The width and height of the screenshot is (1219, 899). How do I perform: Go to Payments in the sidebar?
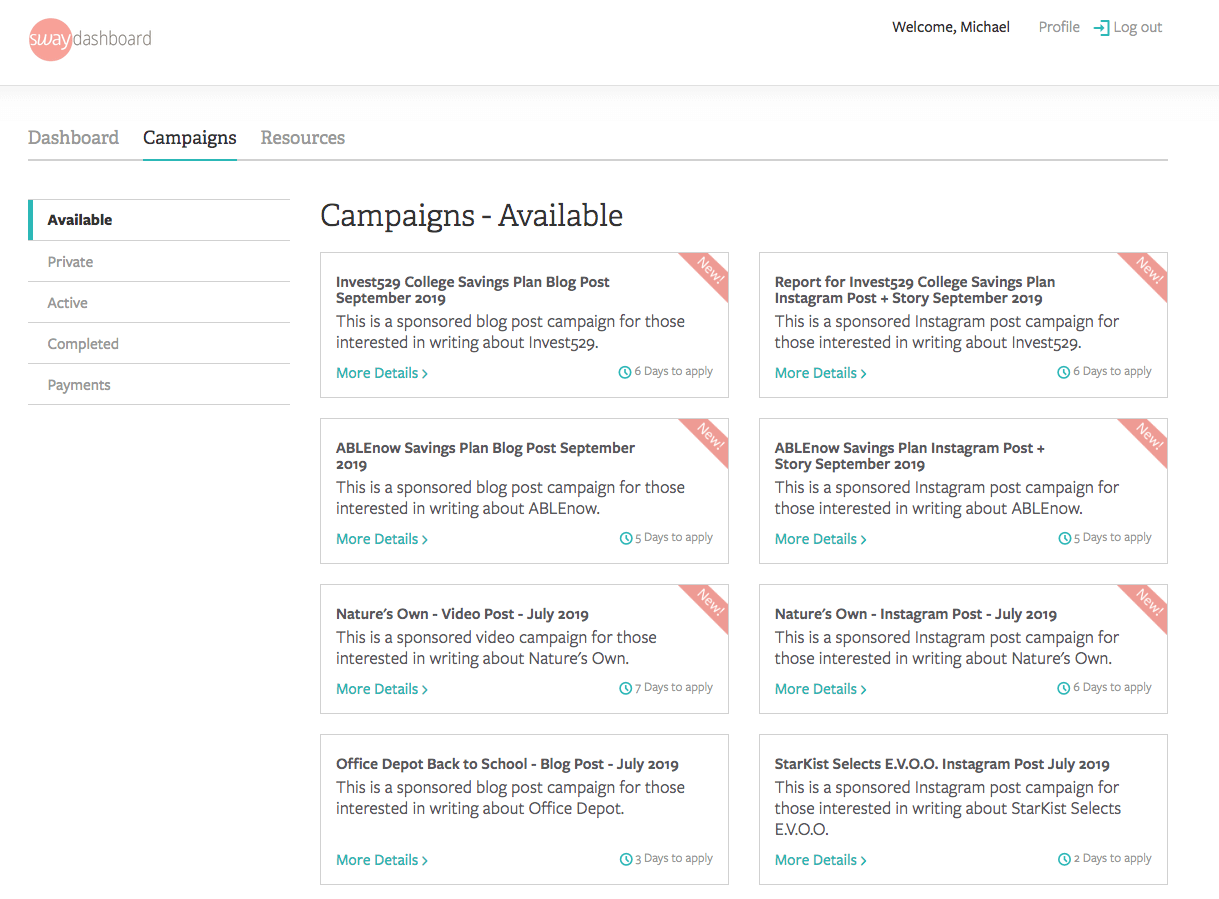(x=159, y=385)
